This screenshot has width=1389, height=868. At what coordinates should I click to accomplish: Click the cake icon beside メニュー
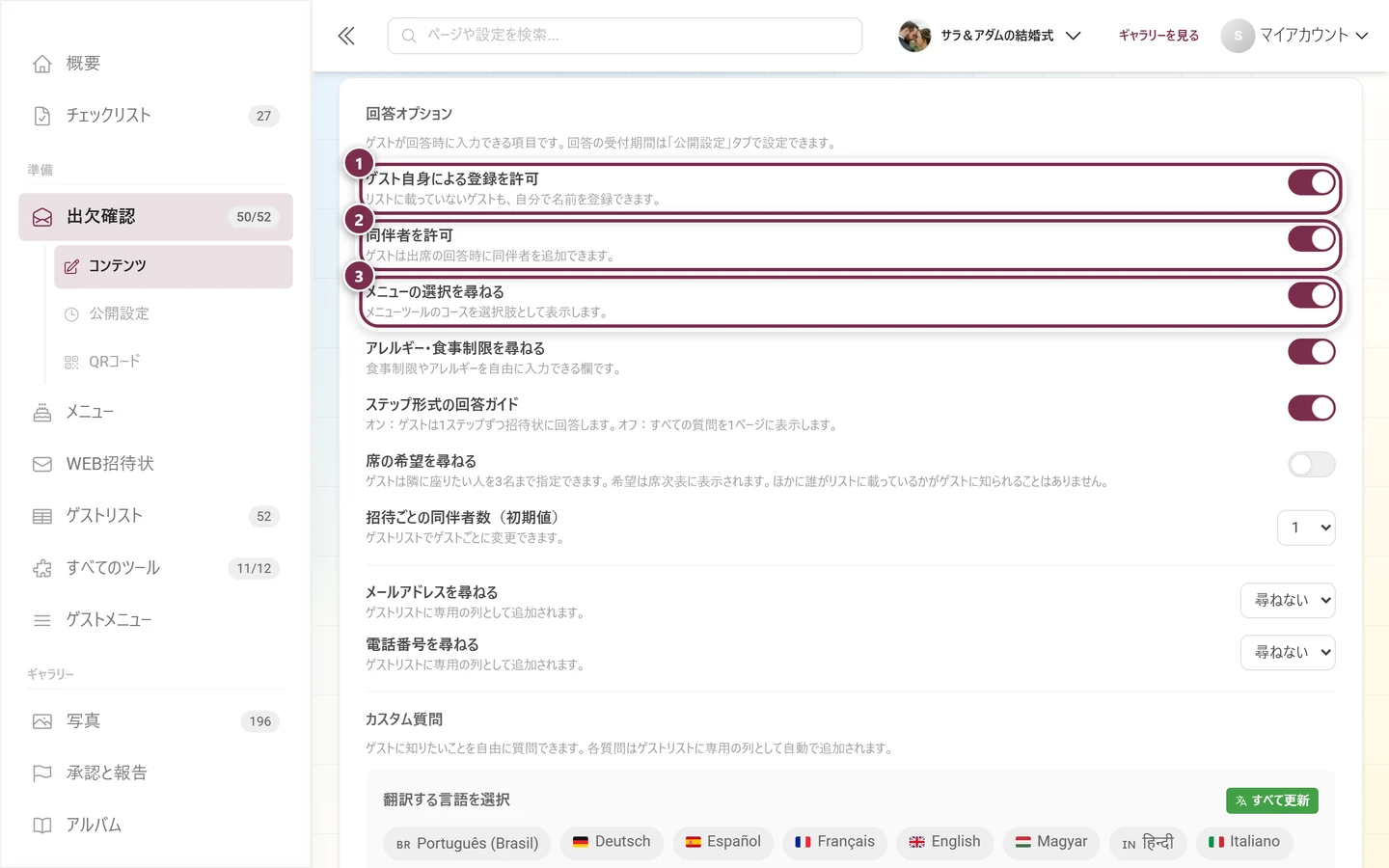pos(42,413)
